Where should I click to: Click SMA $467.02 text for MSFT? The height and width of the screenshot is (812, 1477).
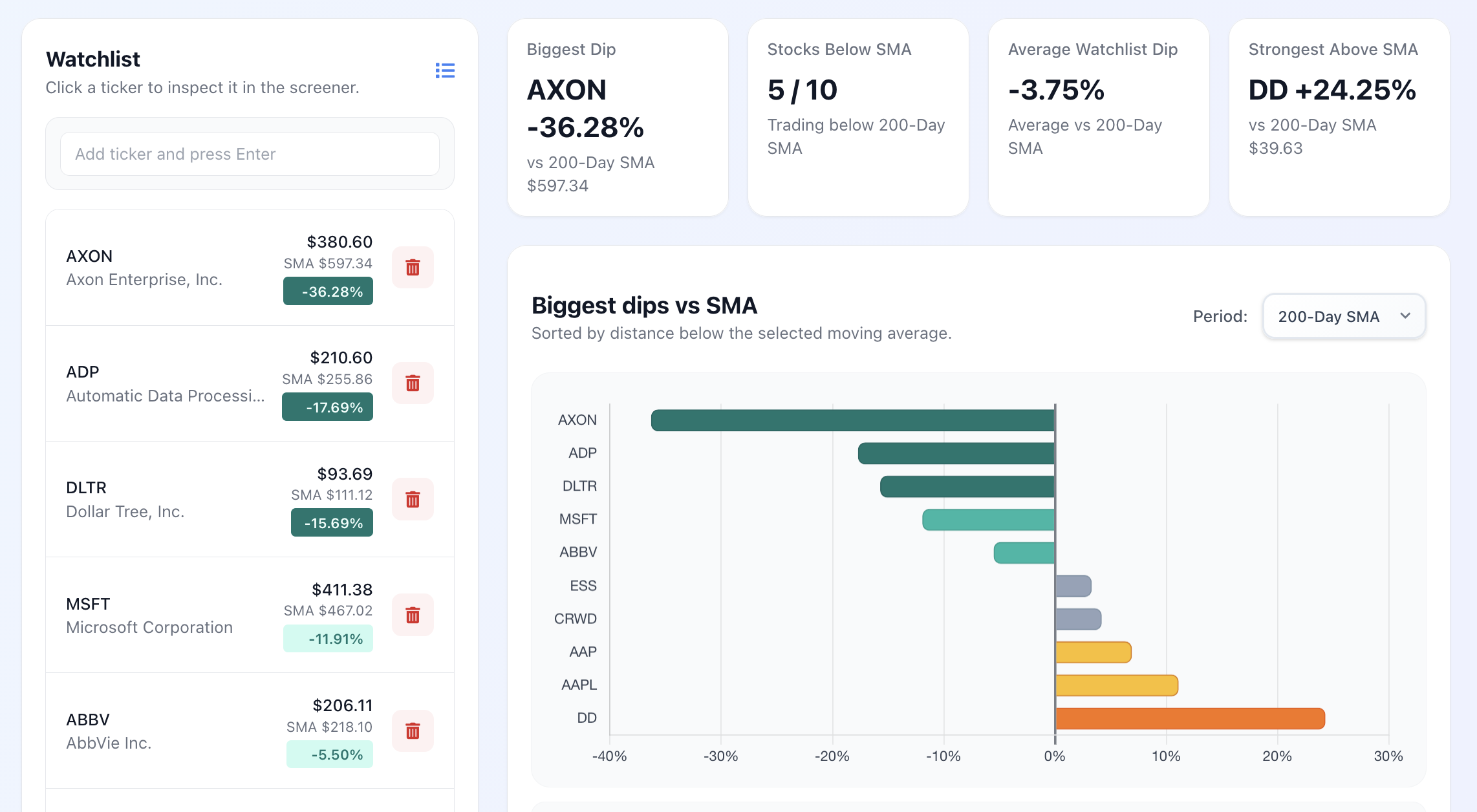[328, 610]
